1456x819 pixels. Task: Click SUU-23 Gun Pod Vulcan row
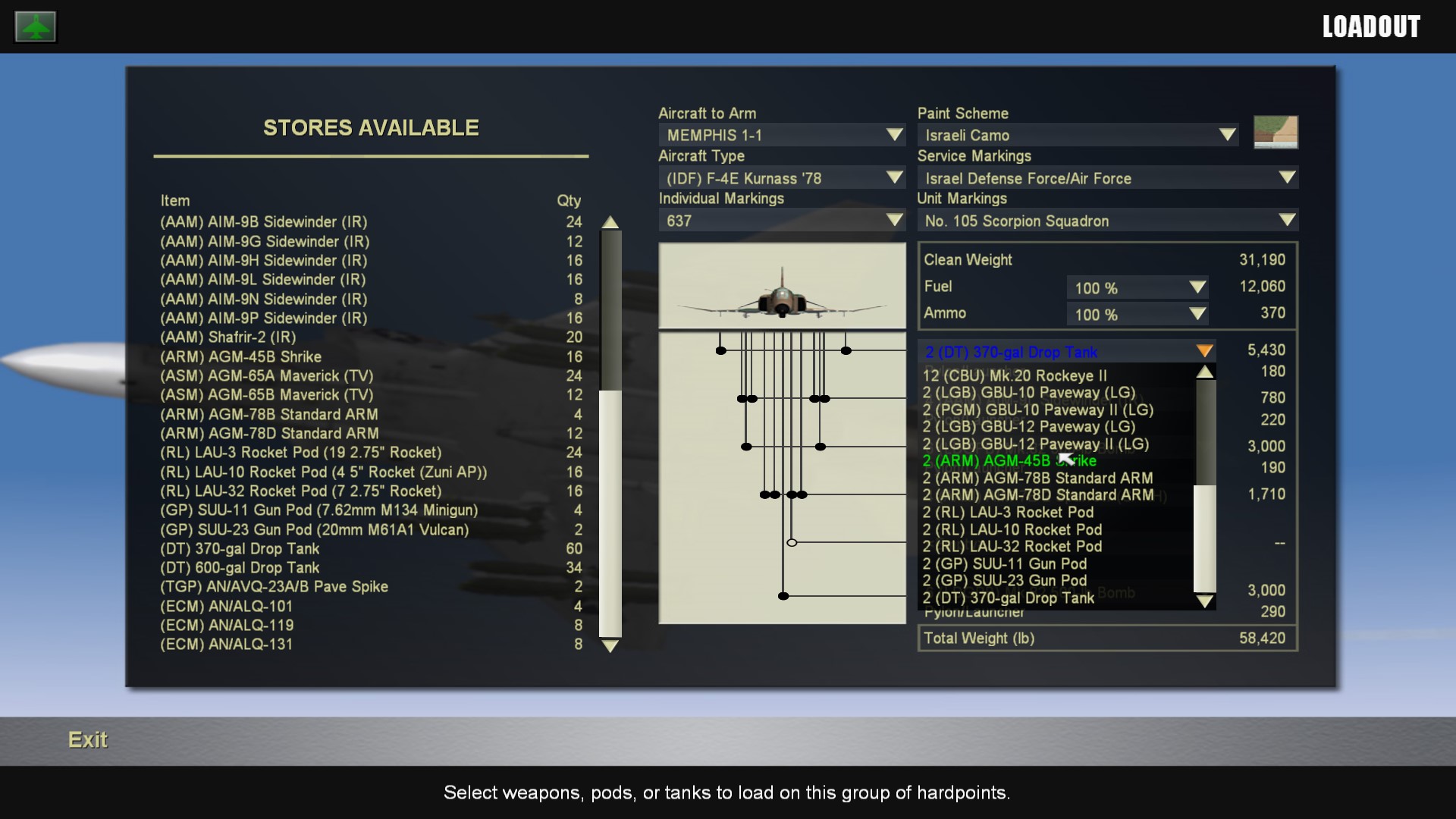click(x=371, y=530)
